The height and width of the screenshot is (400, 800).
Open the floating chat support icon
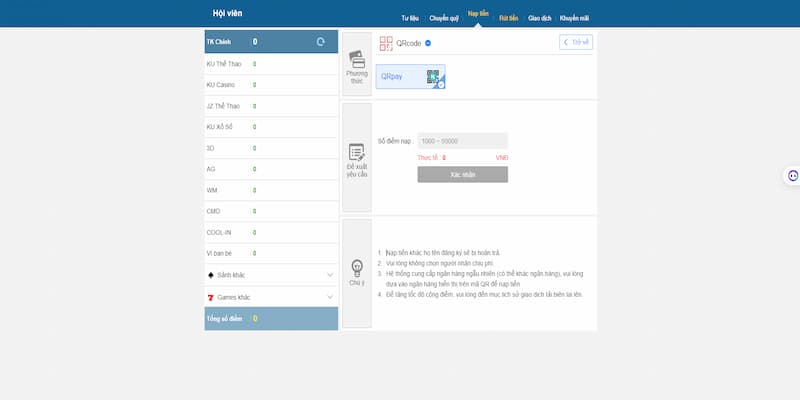(x=792, y=175)
